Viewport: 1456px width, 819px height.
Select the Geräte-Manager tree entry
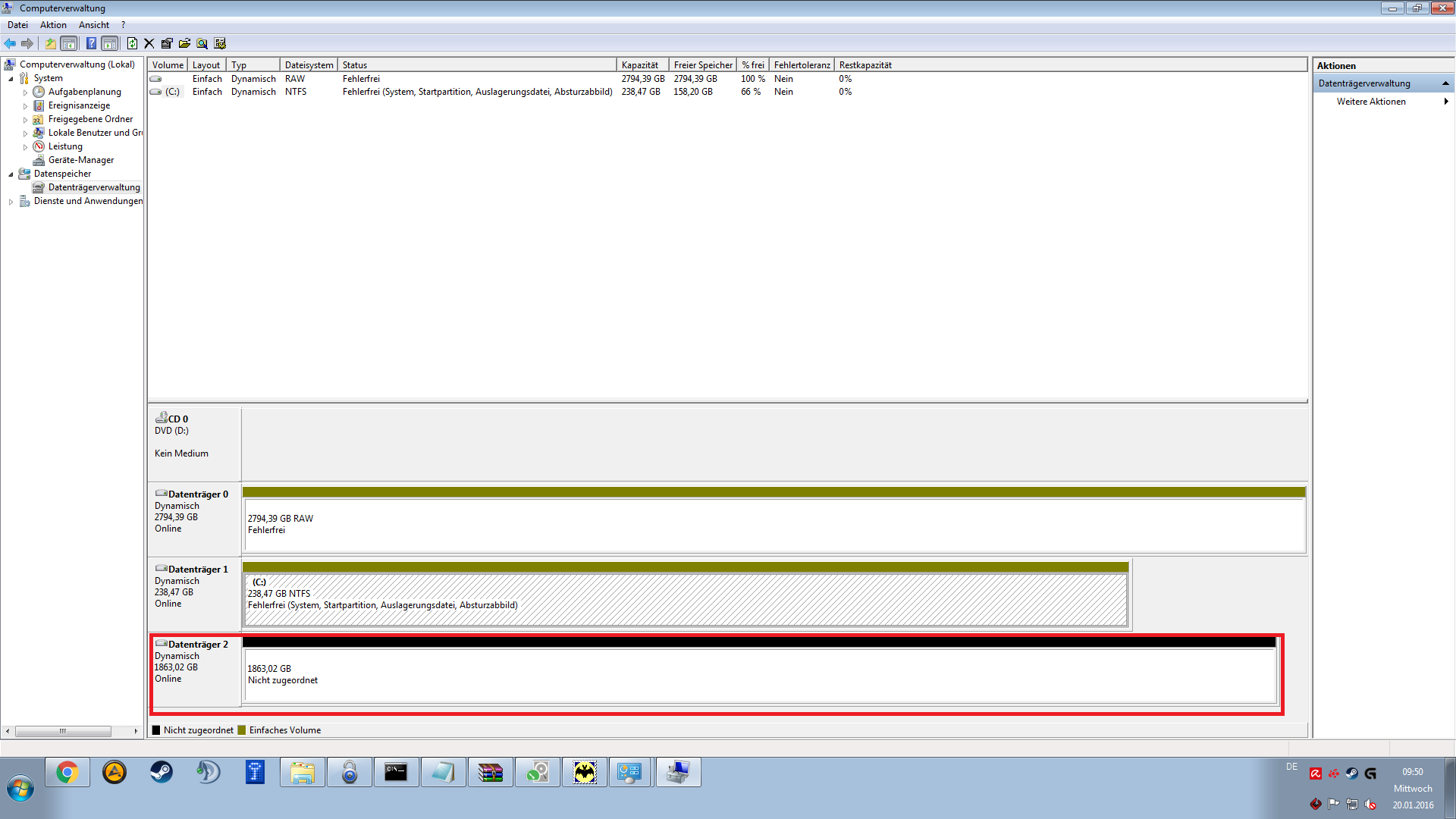[x=80, y=160]
